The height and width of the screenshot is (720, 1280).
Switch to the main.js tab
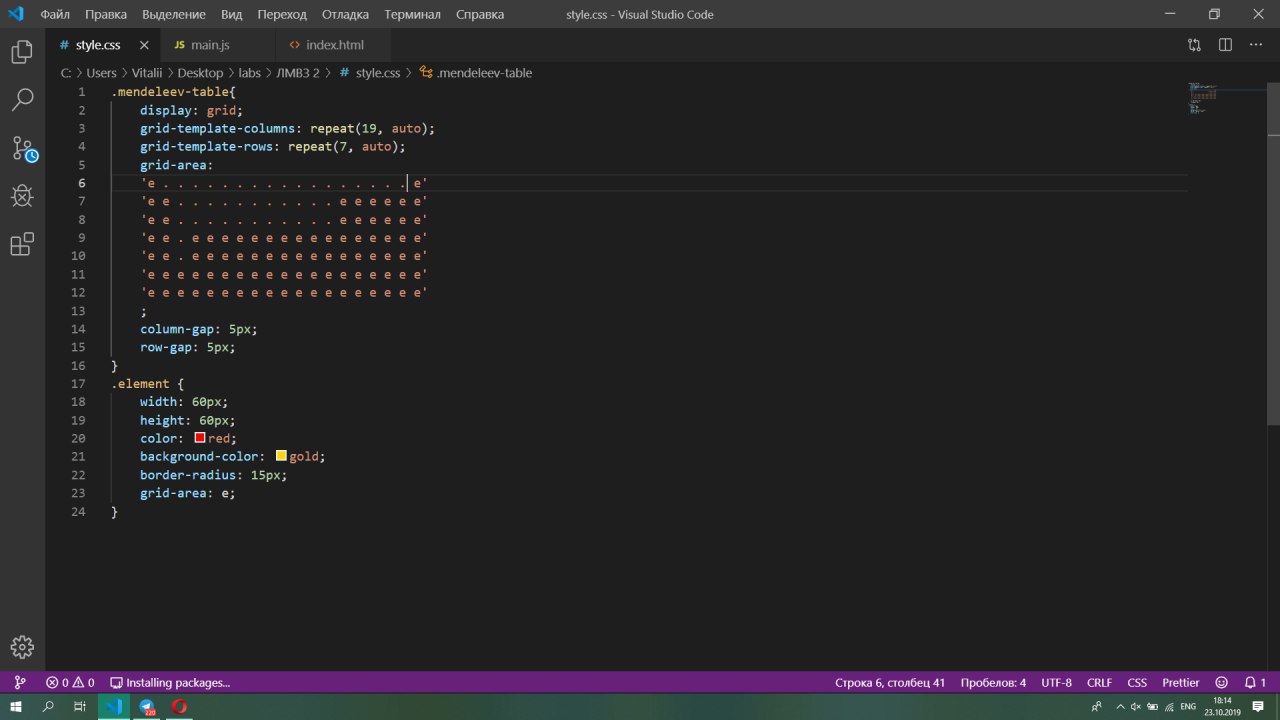210,45
